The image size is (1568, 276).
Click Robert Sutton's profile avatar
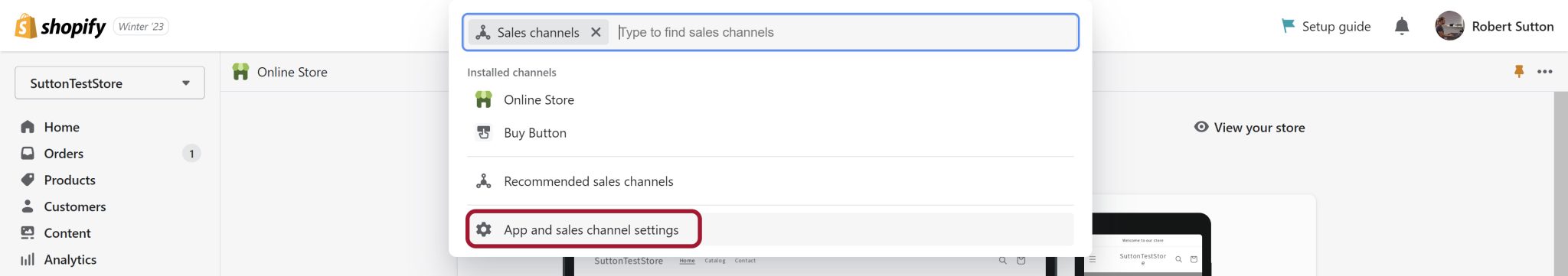tap(1449, 26)
